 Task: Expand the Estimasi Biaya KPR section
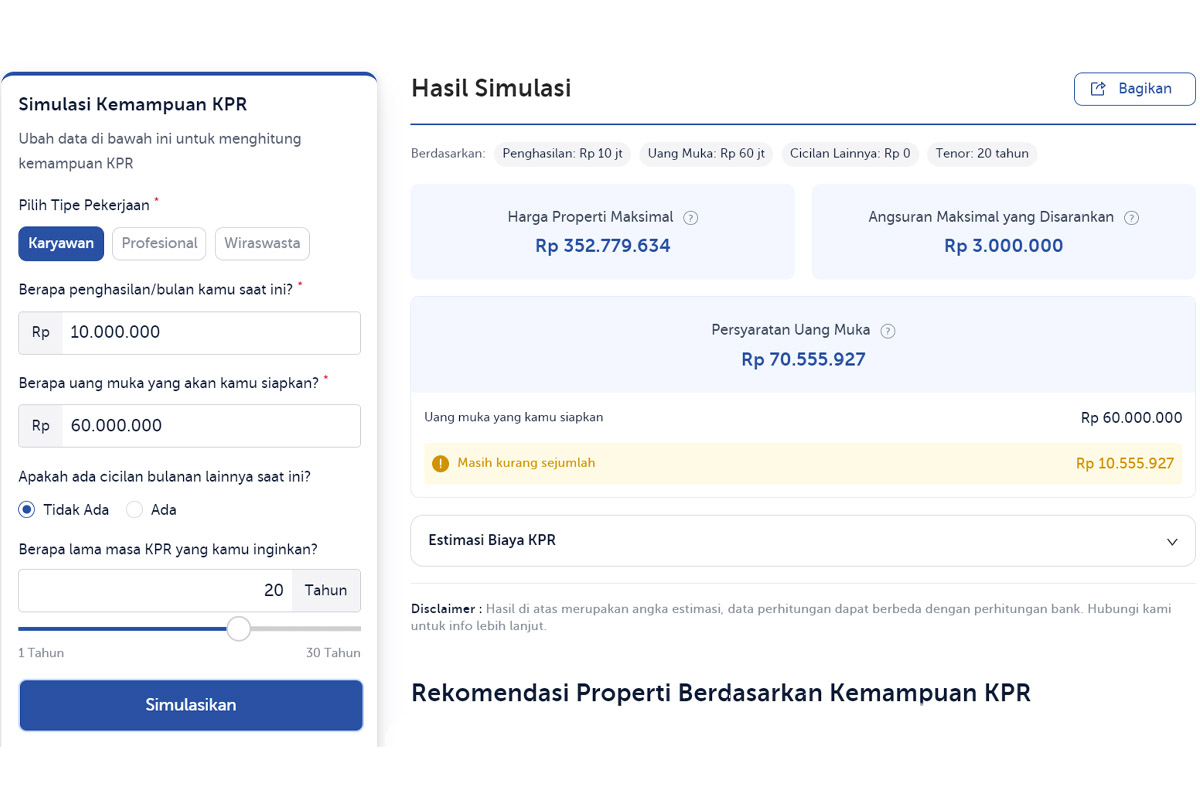[x=1171, y=541]
